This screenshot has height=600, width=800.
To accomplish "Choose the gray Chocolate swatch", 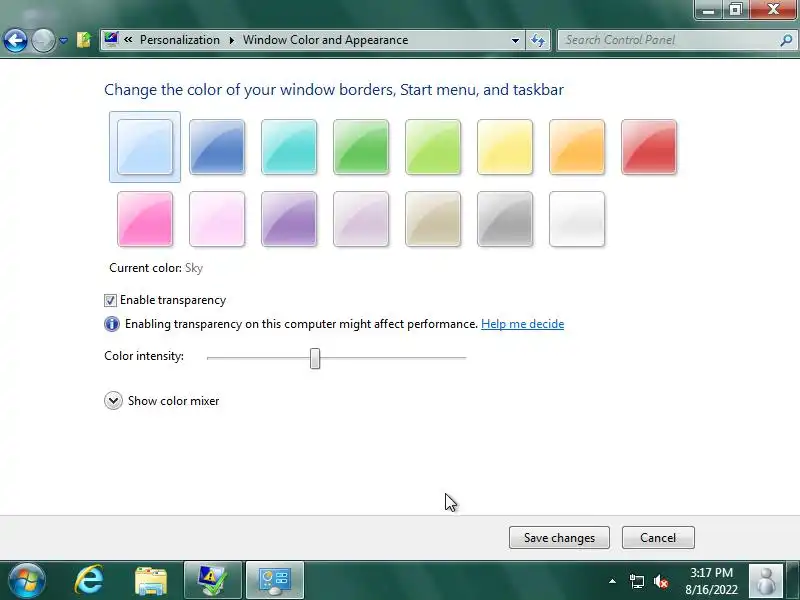I will click(505, 219).
